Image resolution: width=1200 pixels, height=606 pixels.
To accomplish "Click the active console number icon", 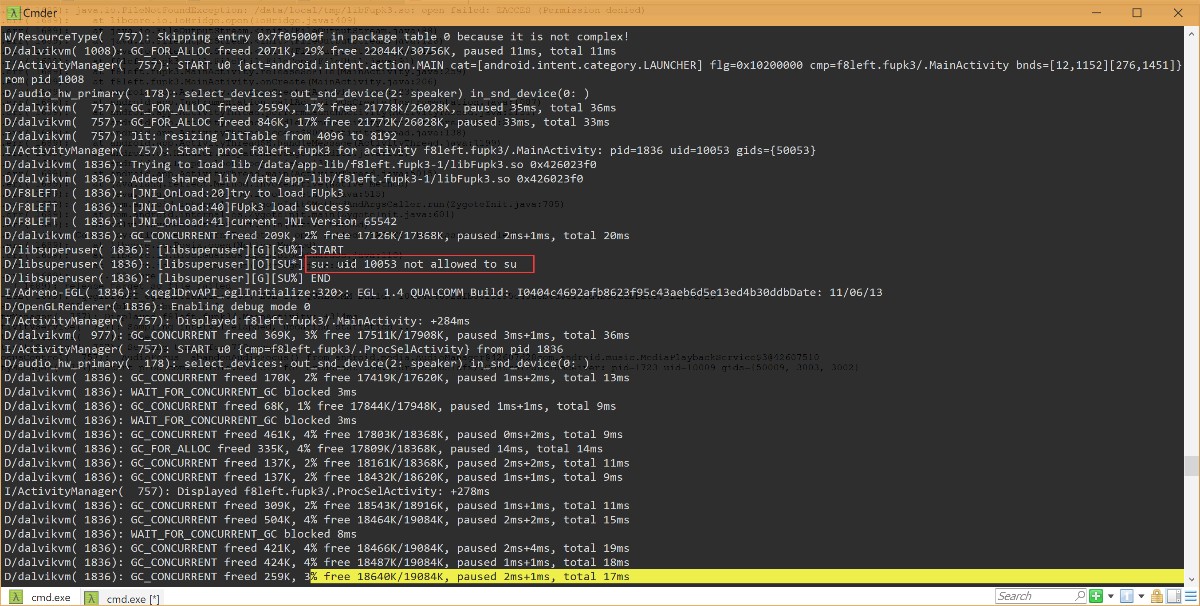I will pos(1125,597).
